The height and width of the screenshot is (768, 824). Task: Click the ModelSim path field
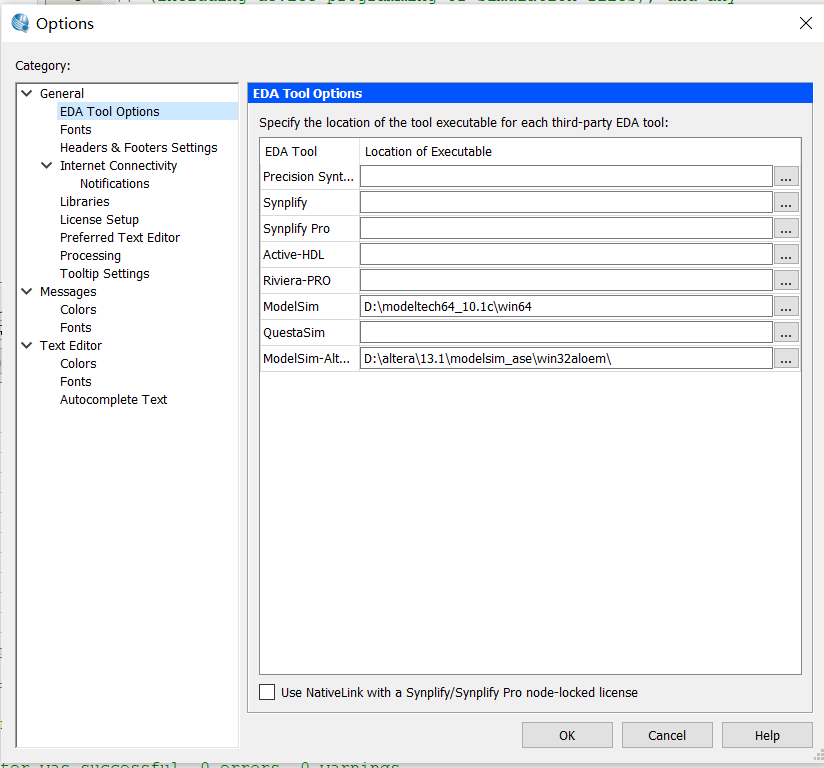click(566, 306)
